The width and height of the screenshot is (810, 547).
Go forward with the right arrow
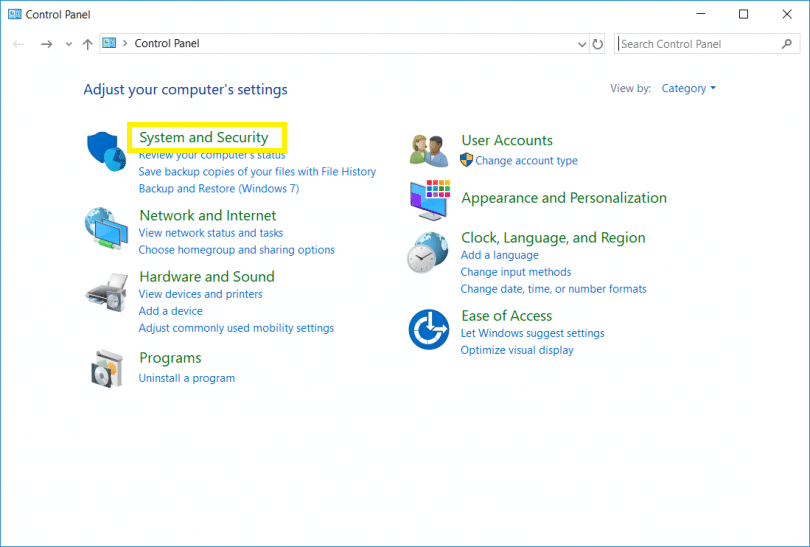(x=46, y=44)
